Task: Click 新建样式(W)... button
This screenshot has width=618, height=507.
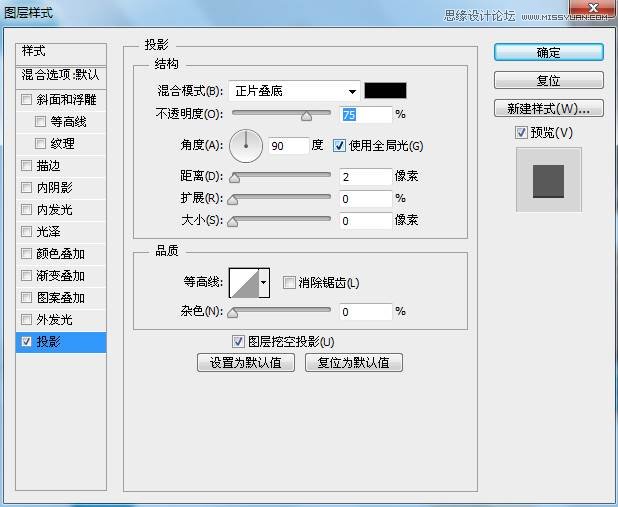Action: tap(549, 108)
